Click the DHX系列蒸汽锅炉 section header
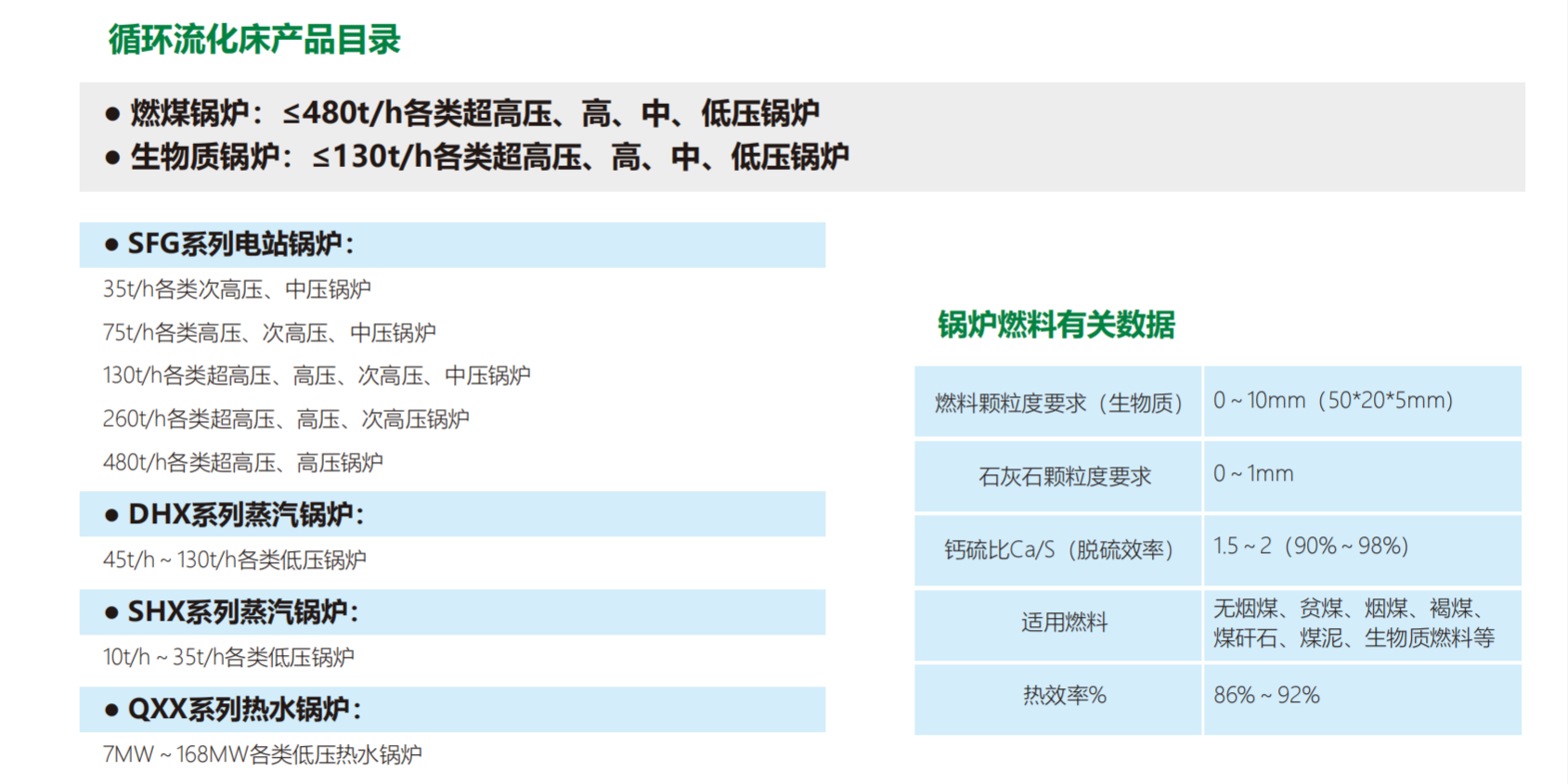Image resolution: width=1568 pixels, height=784 pixels. click(x=245, y=515)
